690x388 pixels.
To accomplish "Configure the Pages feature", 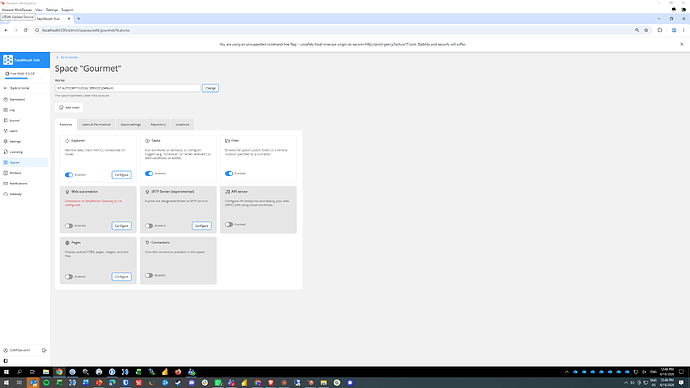I will click(121, 277).
